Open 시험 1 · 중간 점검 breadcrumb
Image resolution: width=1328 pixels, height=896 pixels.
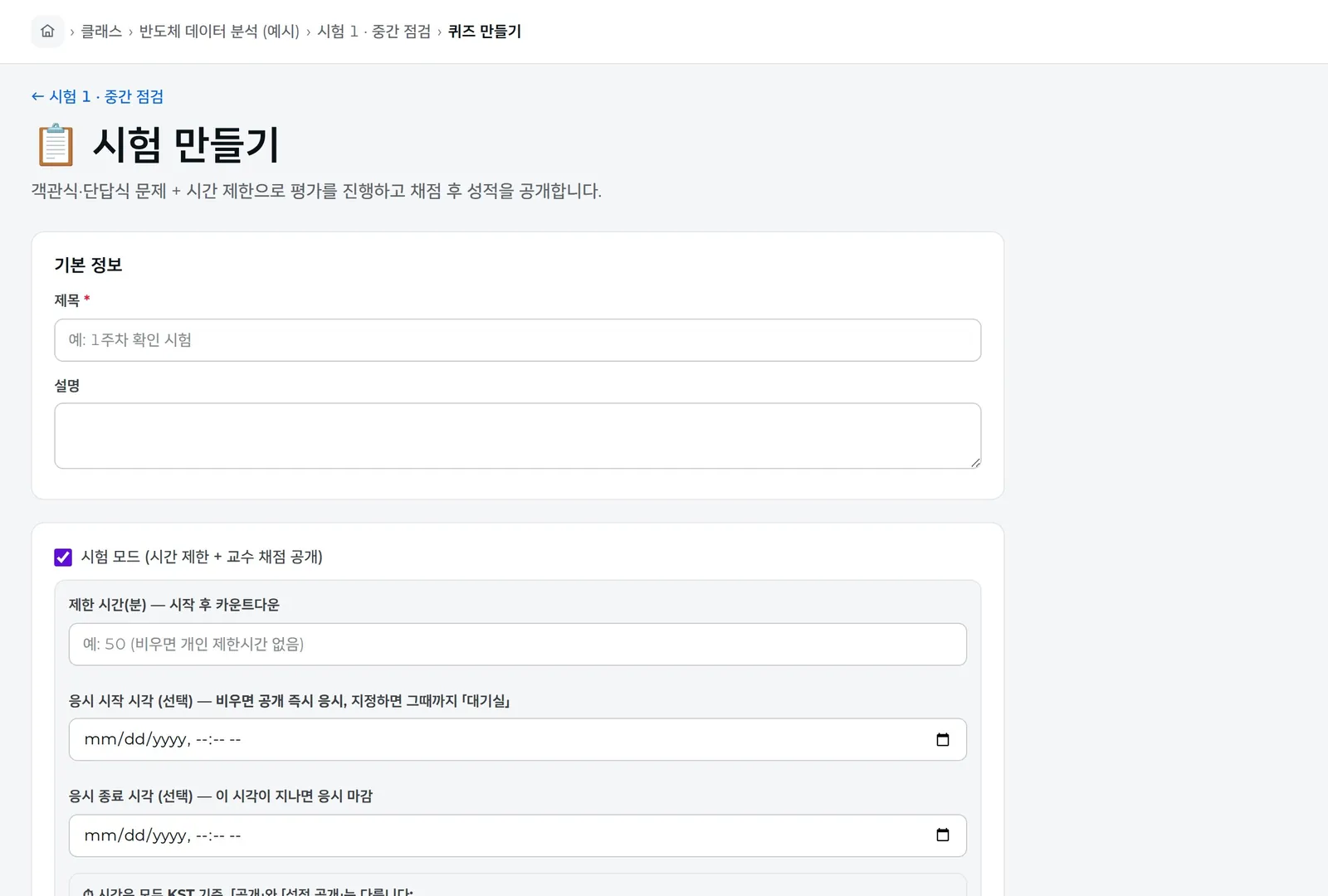point(374,32)
